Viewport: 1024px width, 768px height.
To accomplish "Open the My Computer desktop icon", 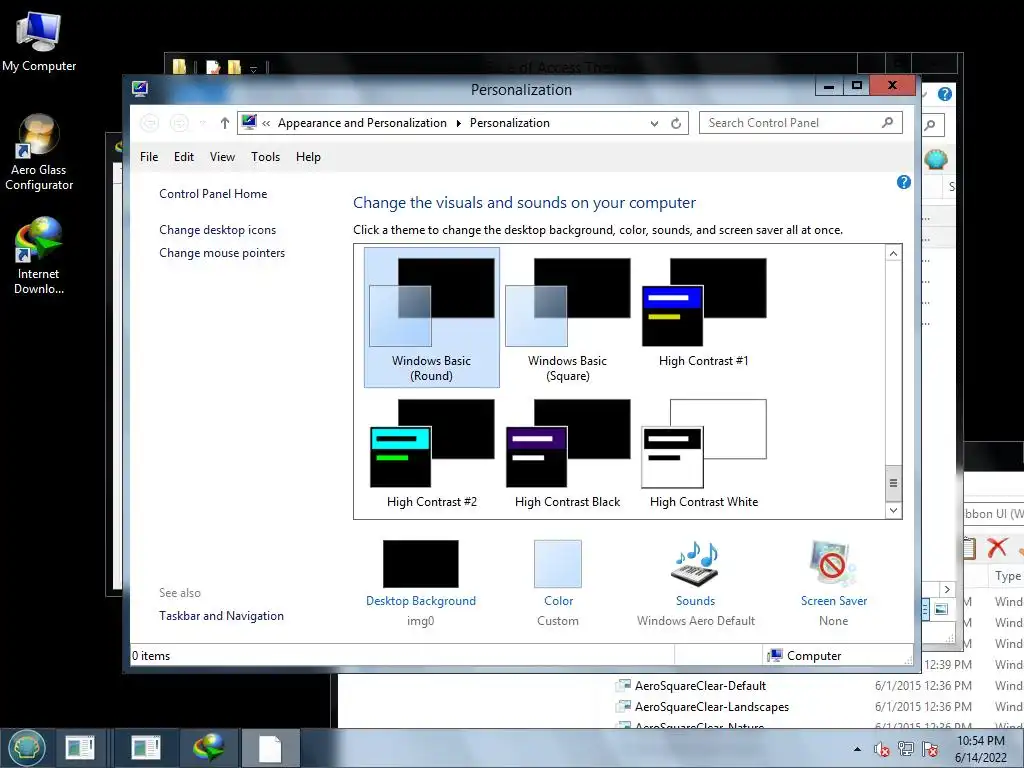I will (39, 42).
